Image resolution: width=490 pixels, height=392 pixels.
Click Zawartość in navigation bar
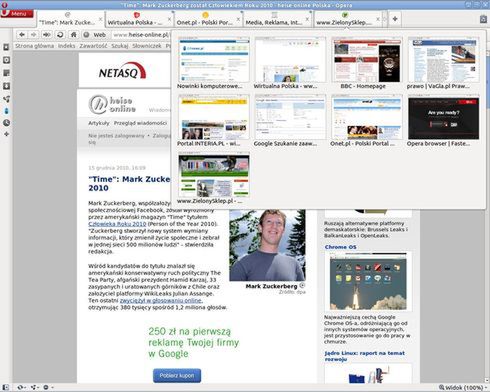93,46
